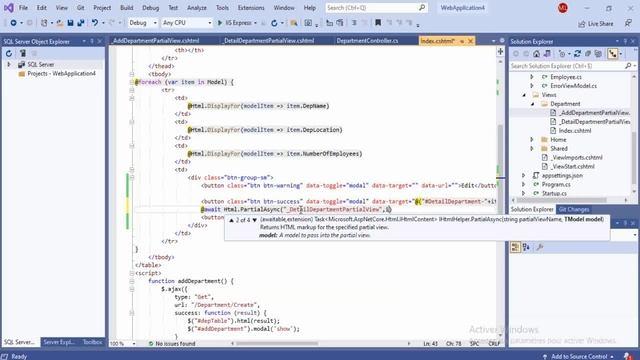This screenshot has width=640, height=360.
Task: Click the Collapse All icon in Solution Explorer
Action: point(588,54)
